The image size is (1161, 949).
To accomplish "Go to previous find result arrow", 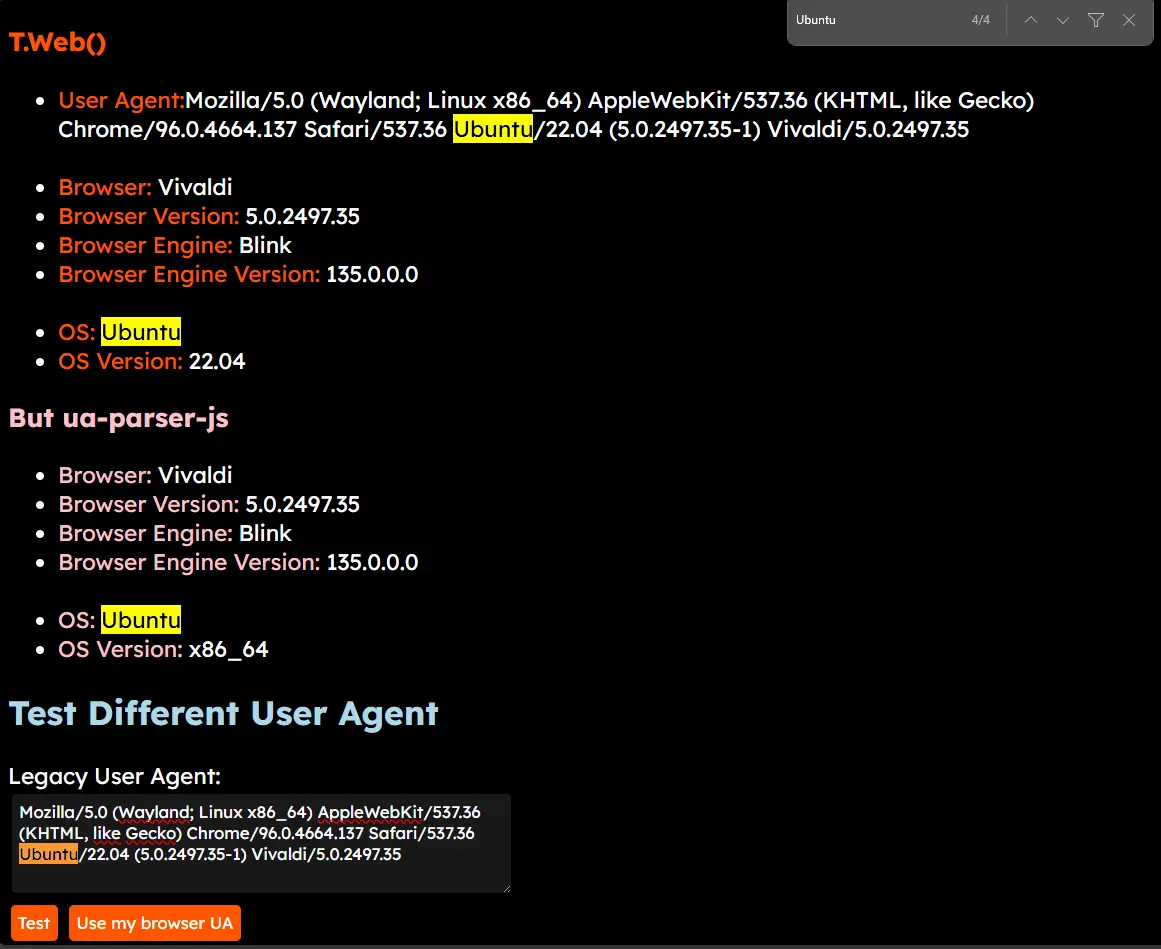I will [x=1031, y=20].
